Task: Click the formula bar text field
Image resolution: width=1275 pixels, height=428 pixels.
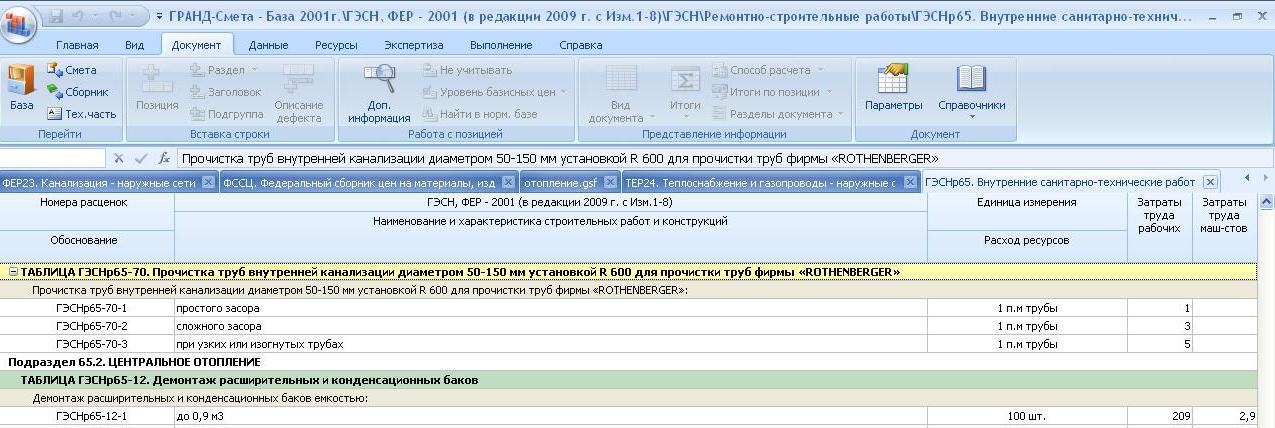Action: (725, 158)
